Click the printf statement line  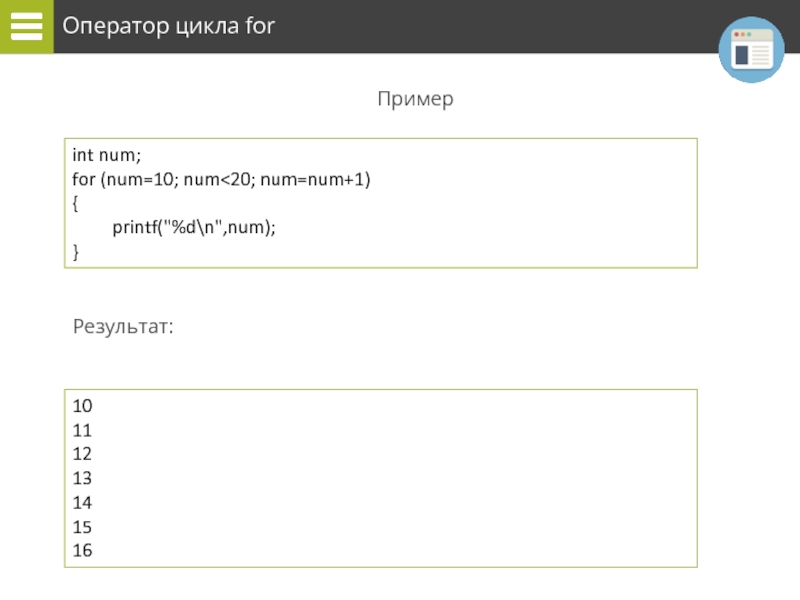point(193,228)
